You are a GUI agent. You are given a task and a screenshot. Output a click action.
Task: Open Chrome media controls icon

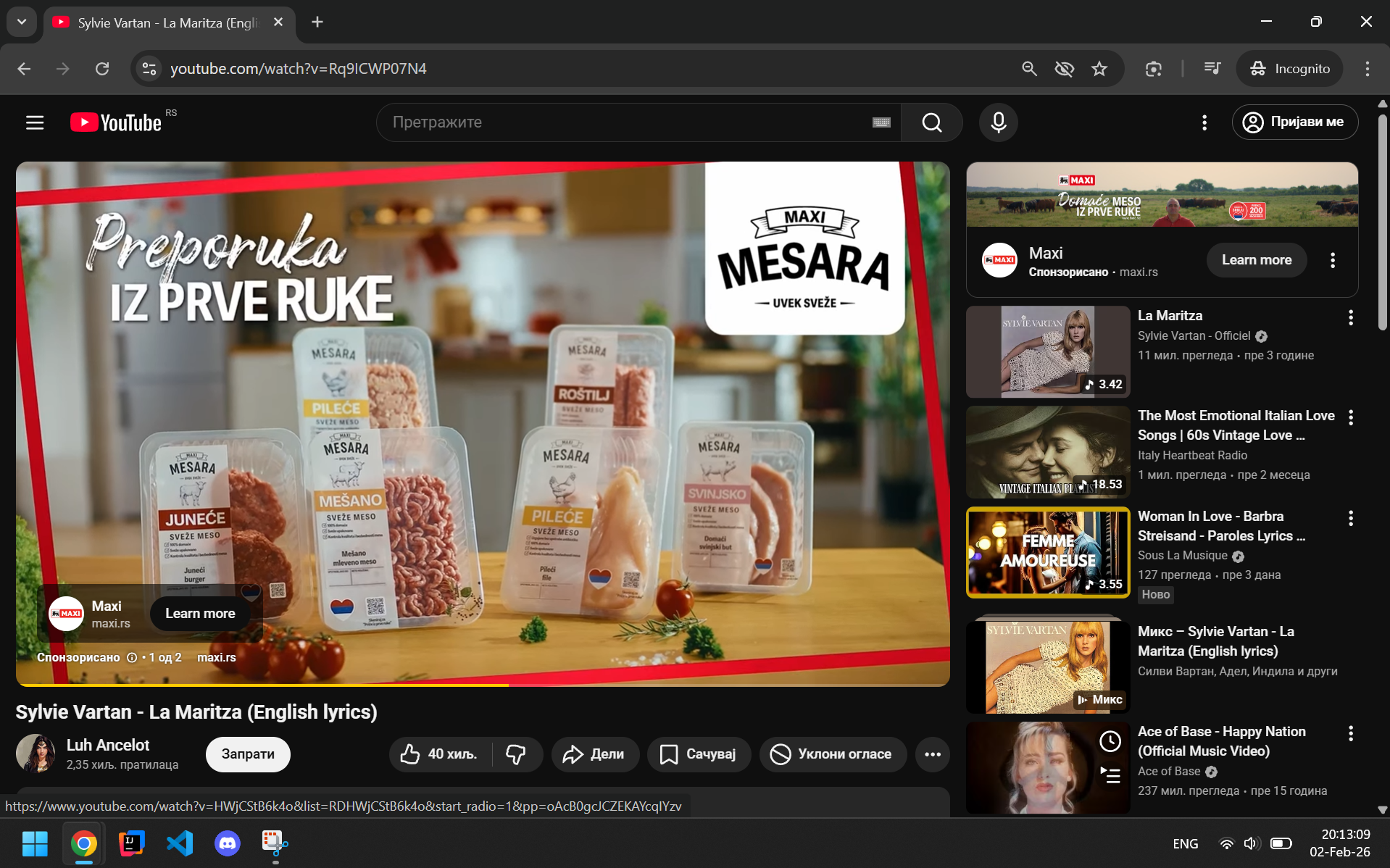coord(1212,69)
